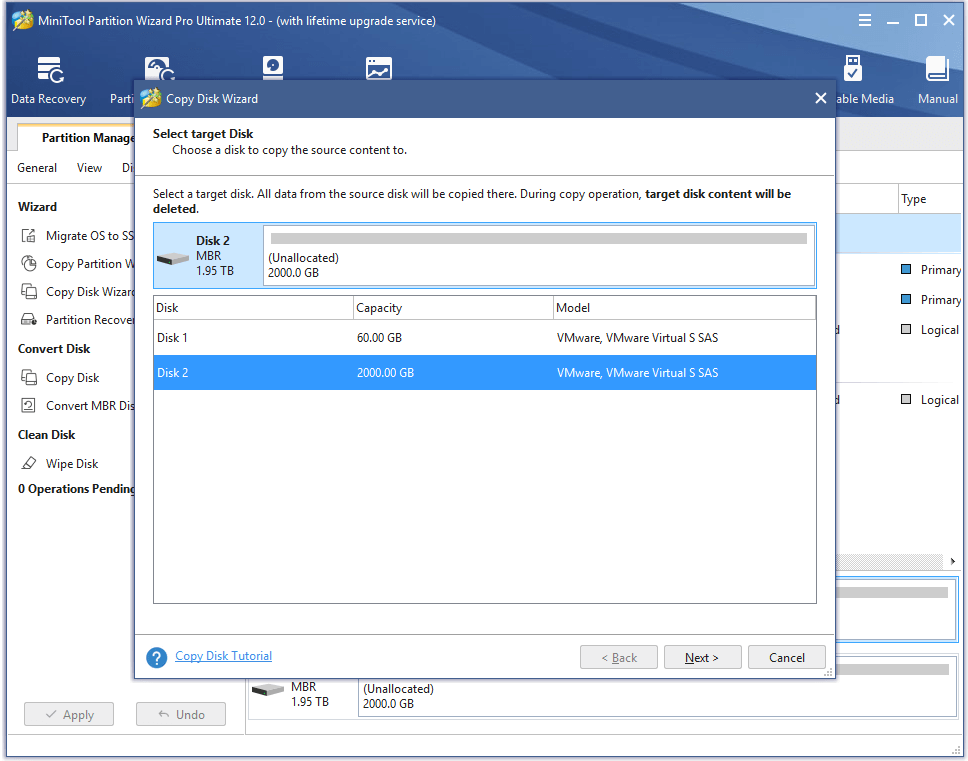
Task: Switch to Partition Management tab
Action: point(77,138)
